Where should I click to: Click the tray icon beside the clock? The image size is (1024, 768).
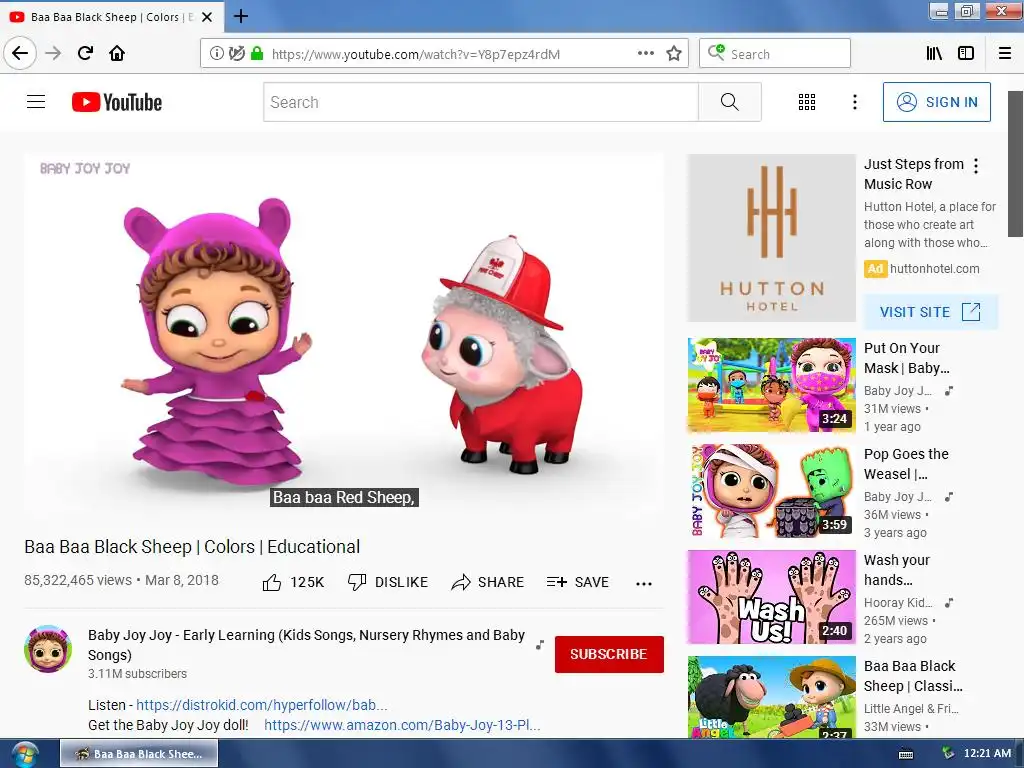point(948,754)
